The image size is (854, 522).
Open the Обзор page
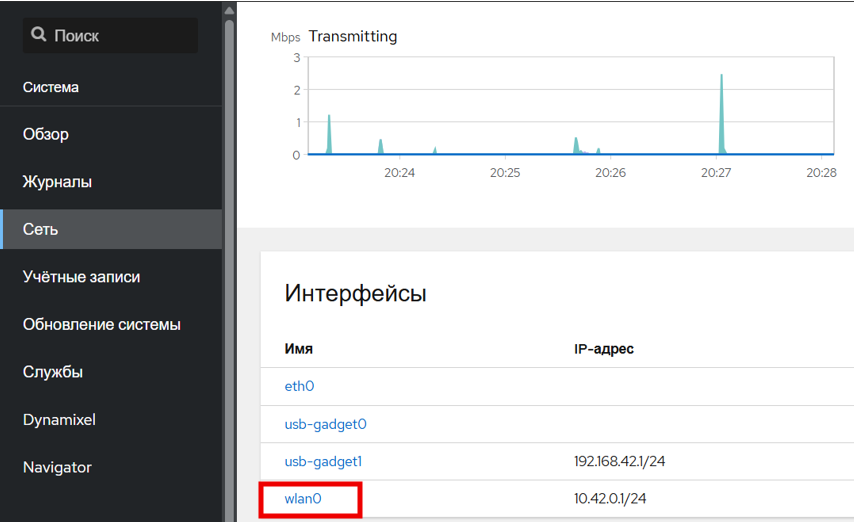pyautogui.click(x=46, y=134)
